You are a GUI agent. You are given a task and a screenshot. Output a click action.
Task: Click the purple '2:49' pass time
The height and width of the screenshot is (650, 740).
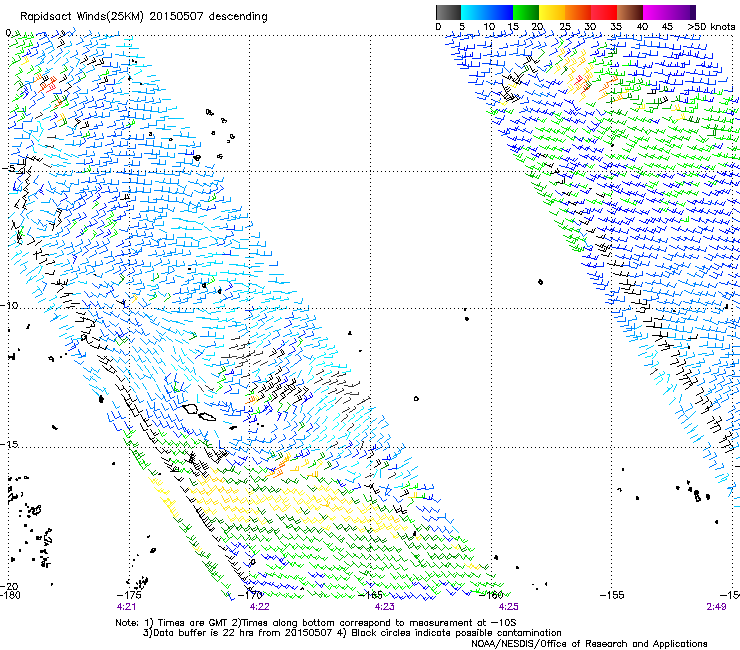point(716,607)
